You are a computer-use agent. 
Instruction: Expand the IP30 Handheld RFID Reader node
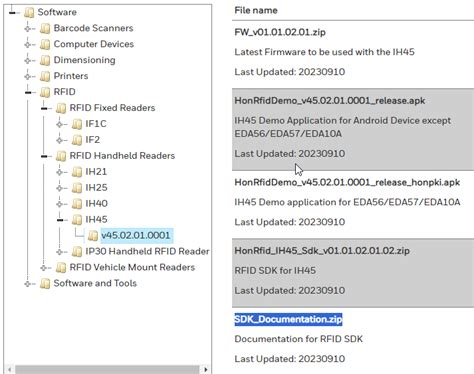(60, 252)
